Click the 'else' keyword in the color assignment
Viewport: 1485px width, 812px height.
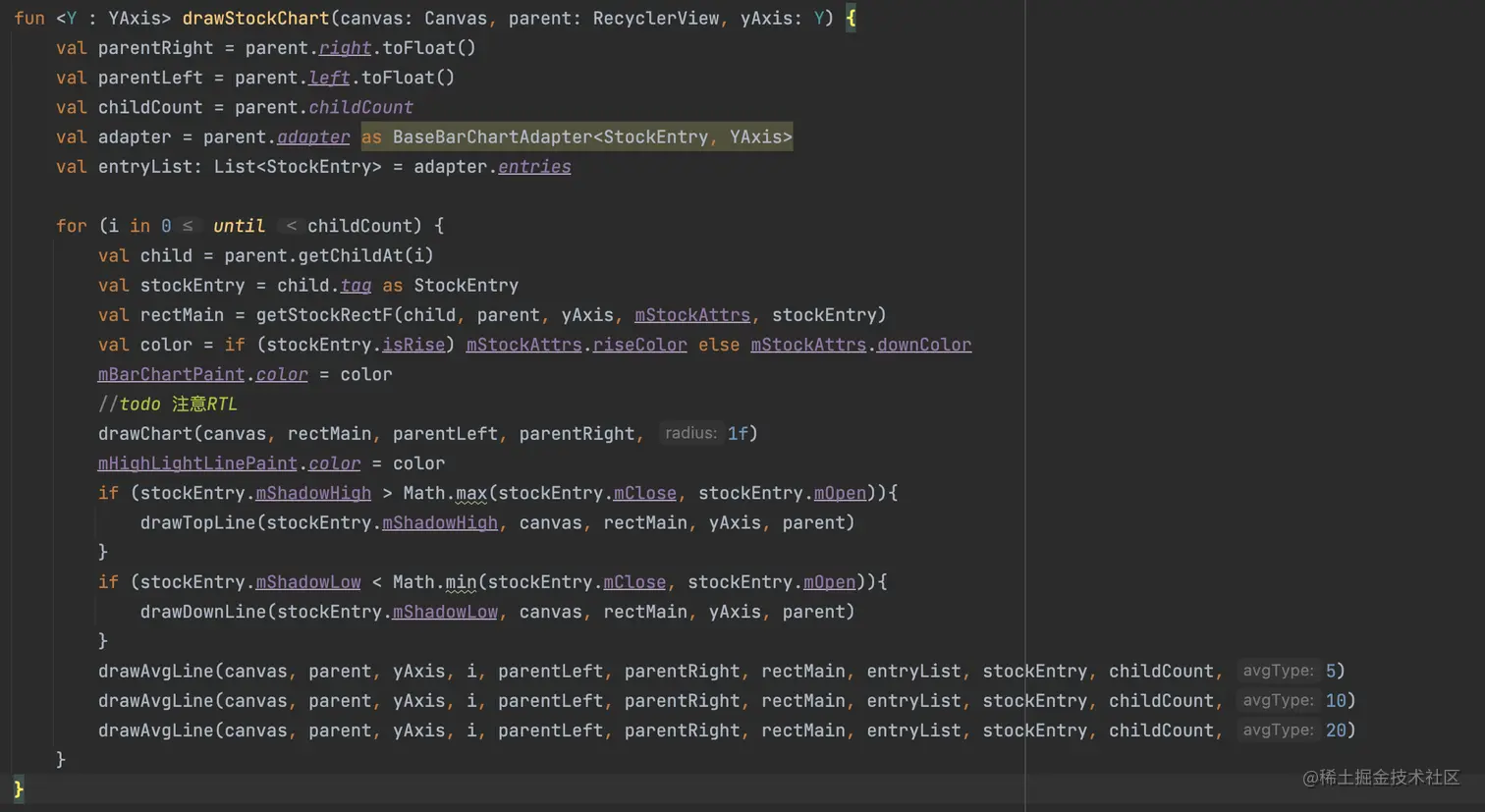tap(719, 345)
